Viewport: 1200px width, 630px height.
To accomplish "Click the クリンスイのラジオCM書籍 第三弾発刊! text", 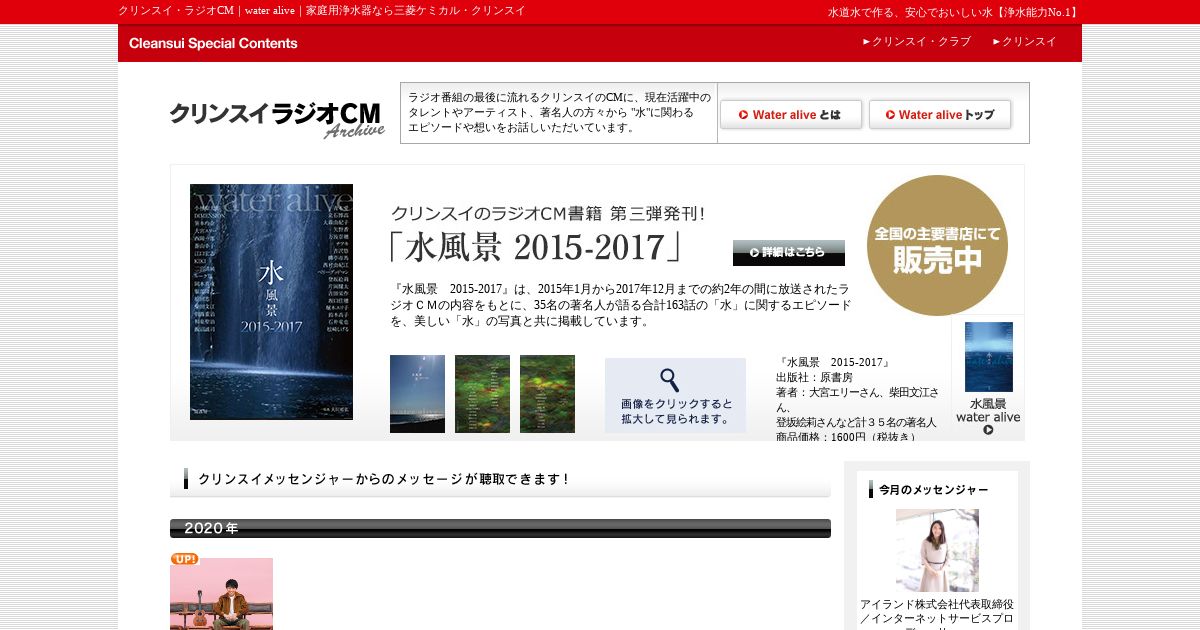I will point(548,213).
